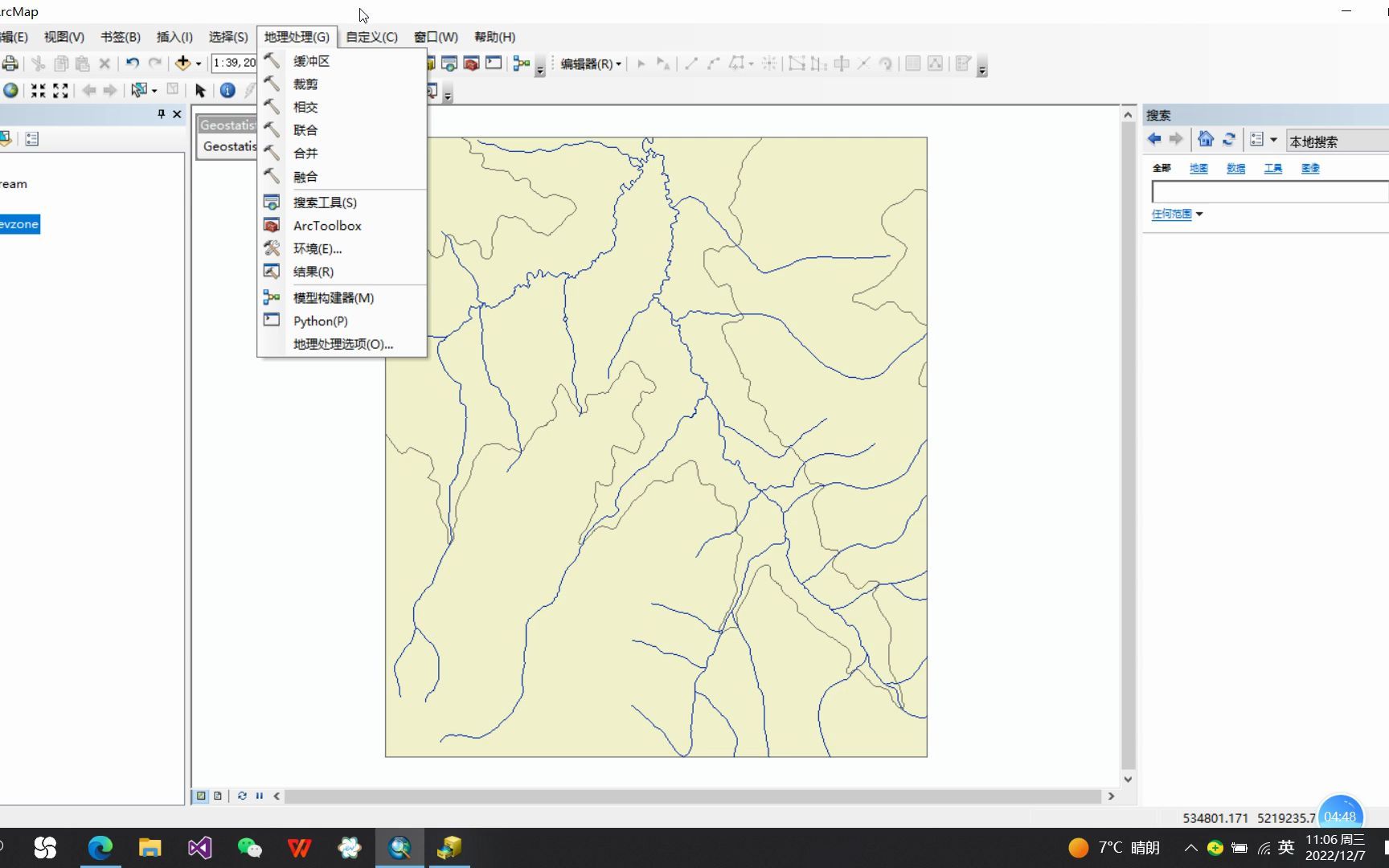Switch to the 工具 search results tab
This screenshot has height=868, width=1389.
(x=1273, y=168)
